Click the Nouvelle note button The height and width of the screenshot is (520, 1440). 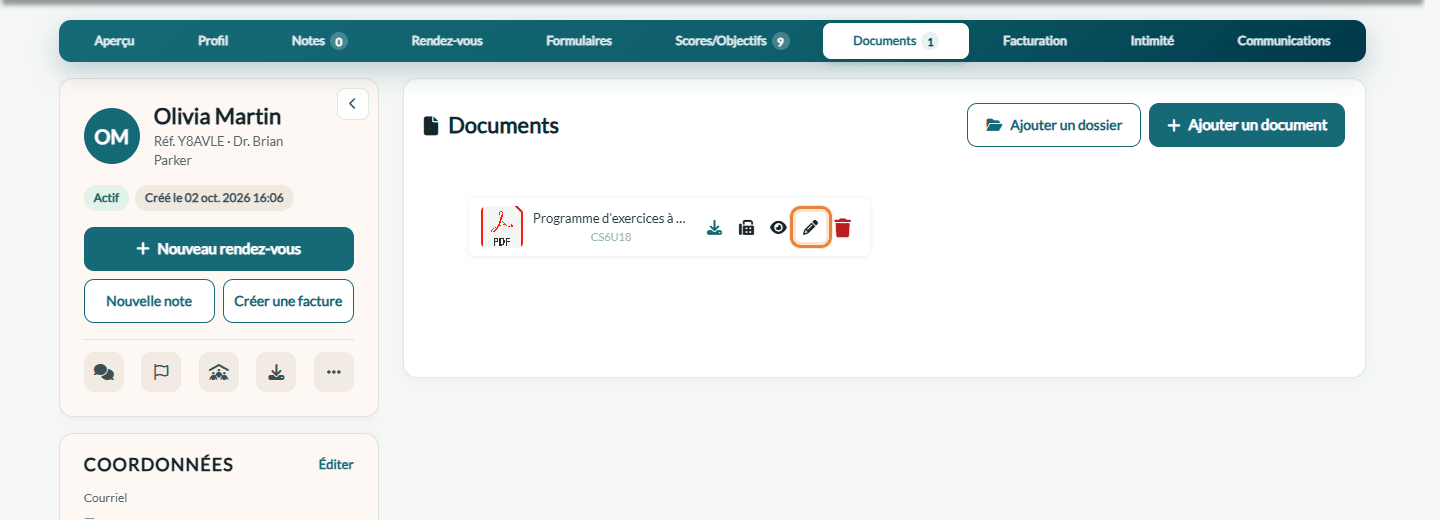(x=149, y=301)
